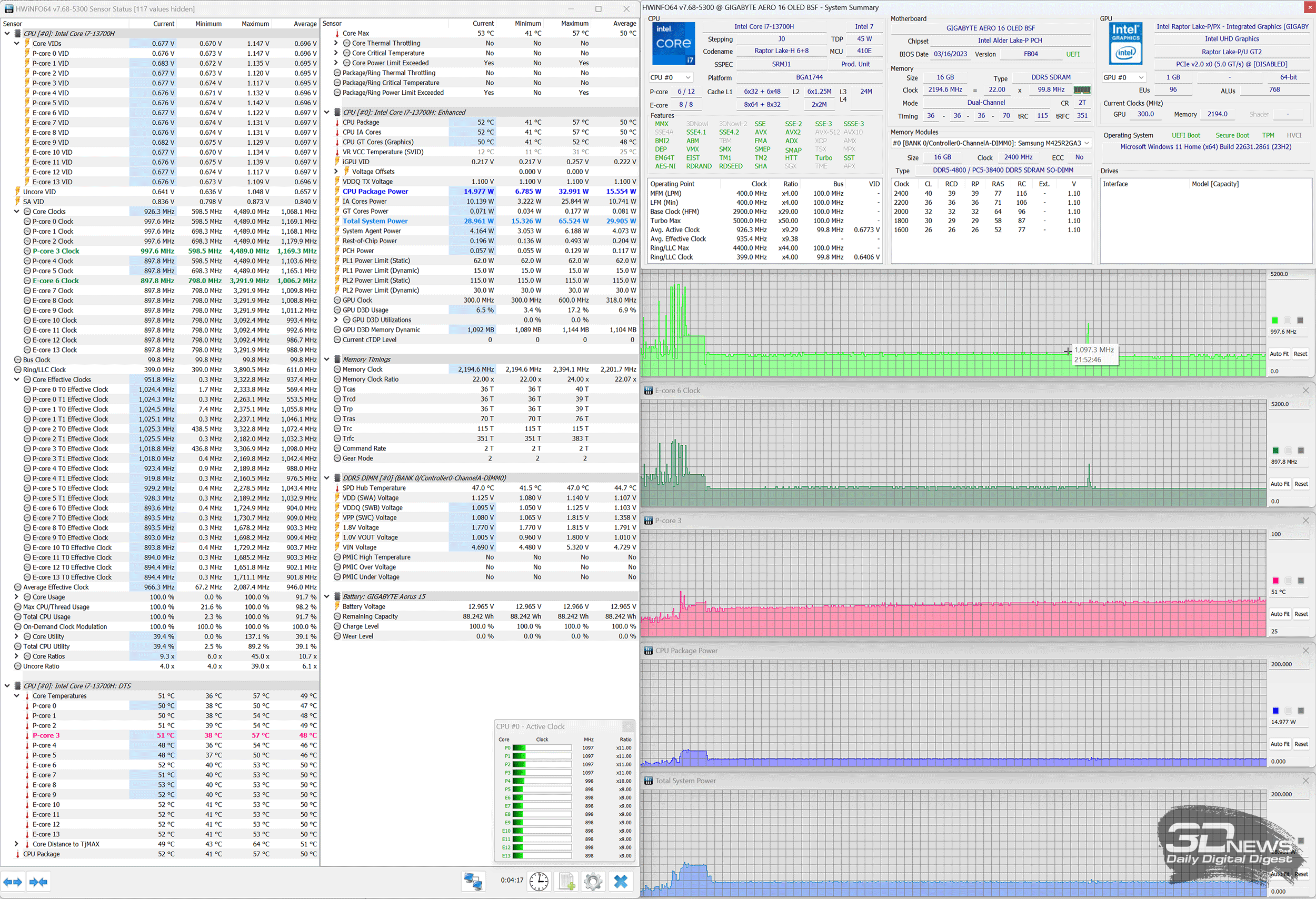Select the Total System Power sensor row

coord(485,222)
